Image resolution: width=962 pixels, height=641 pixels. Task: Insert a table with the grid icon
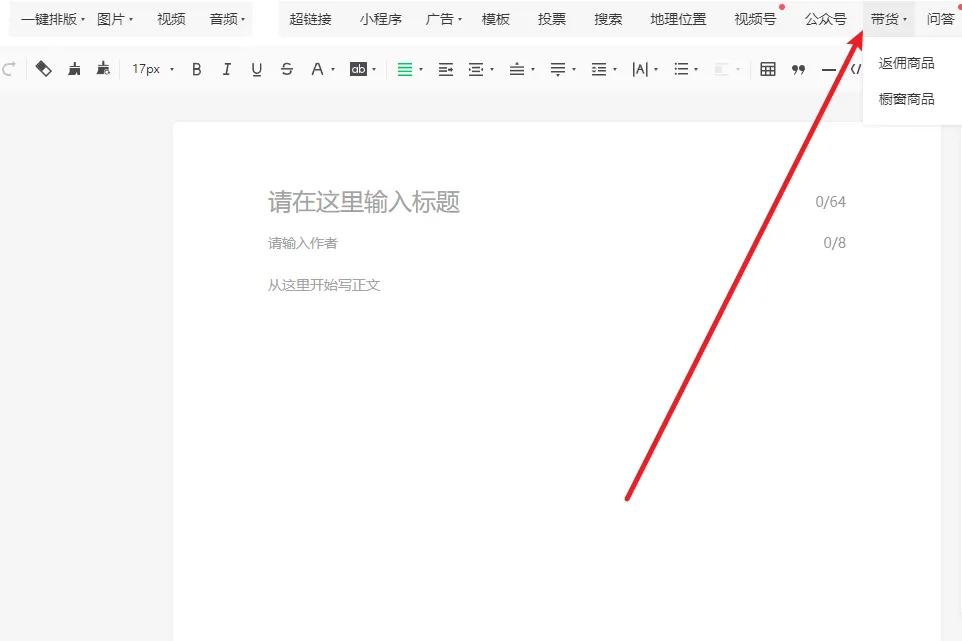click(768, 69)
